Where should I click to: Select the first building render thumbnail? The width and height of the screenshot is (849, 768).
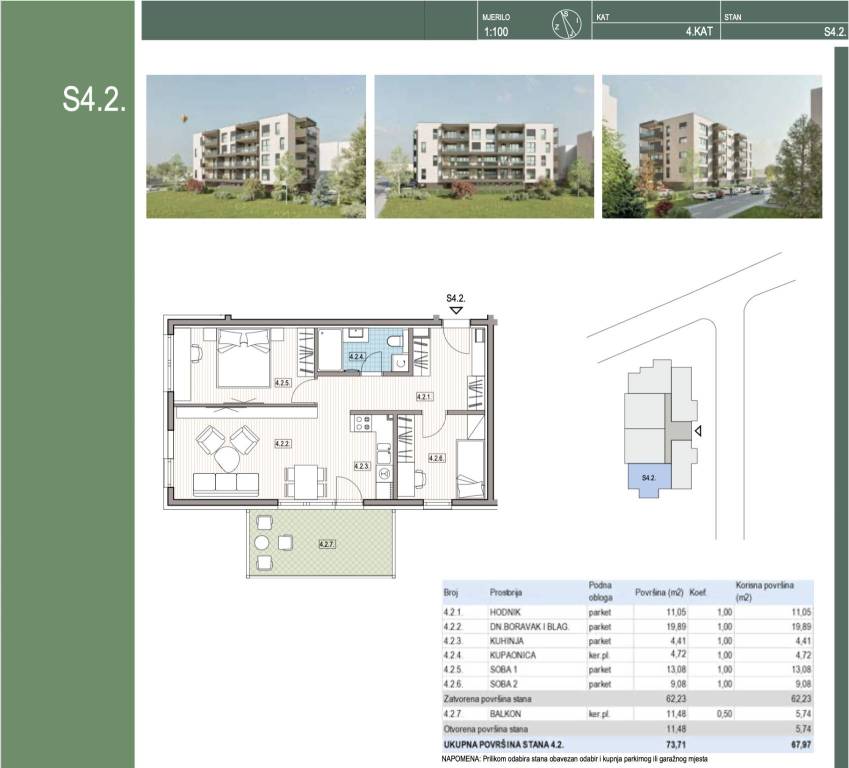tap(256, 146)
